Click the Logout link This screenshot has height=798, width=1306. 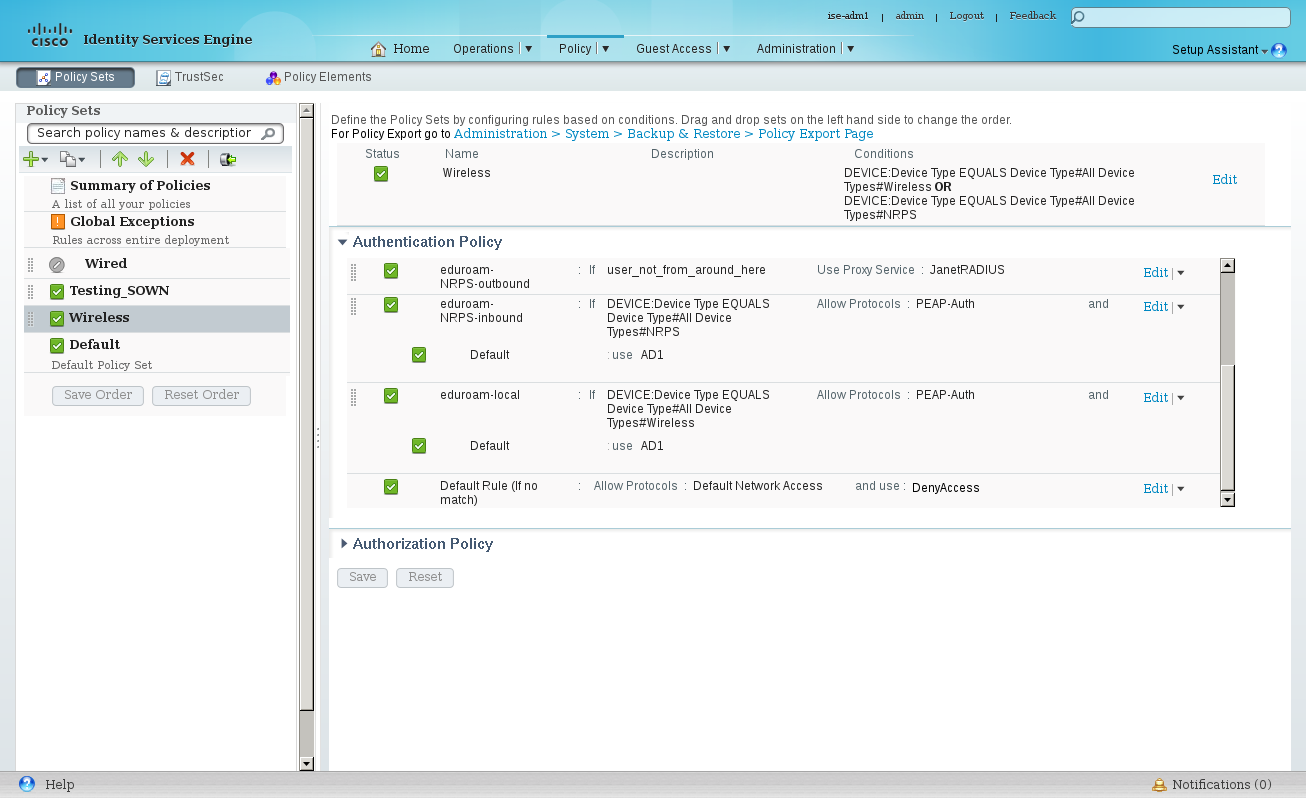tap(966, 16)
